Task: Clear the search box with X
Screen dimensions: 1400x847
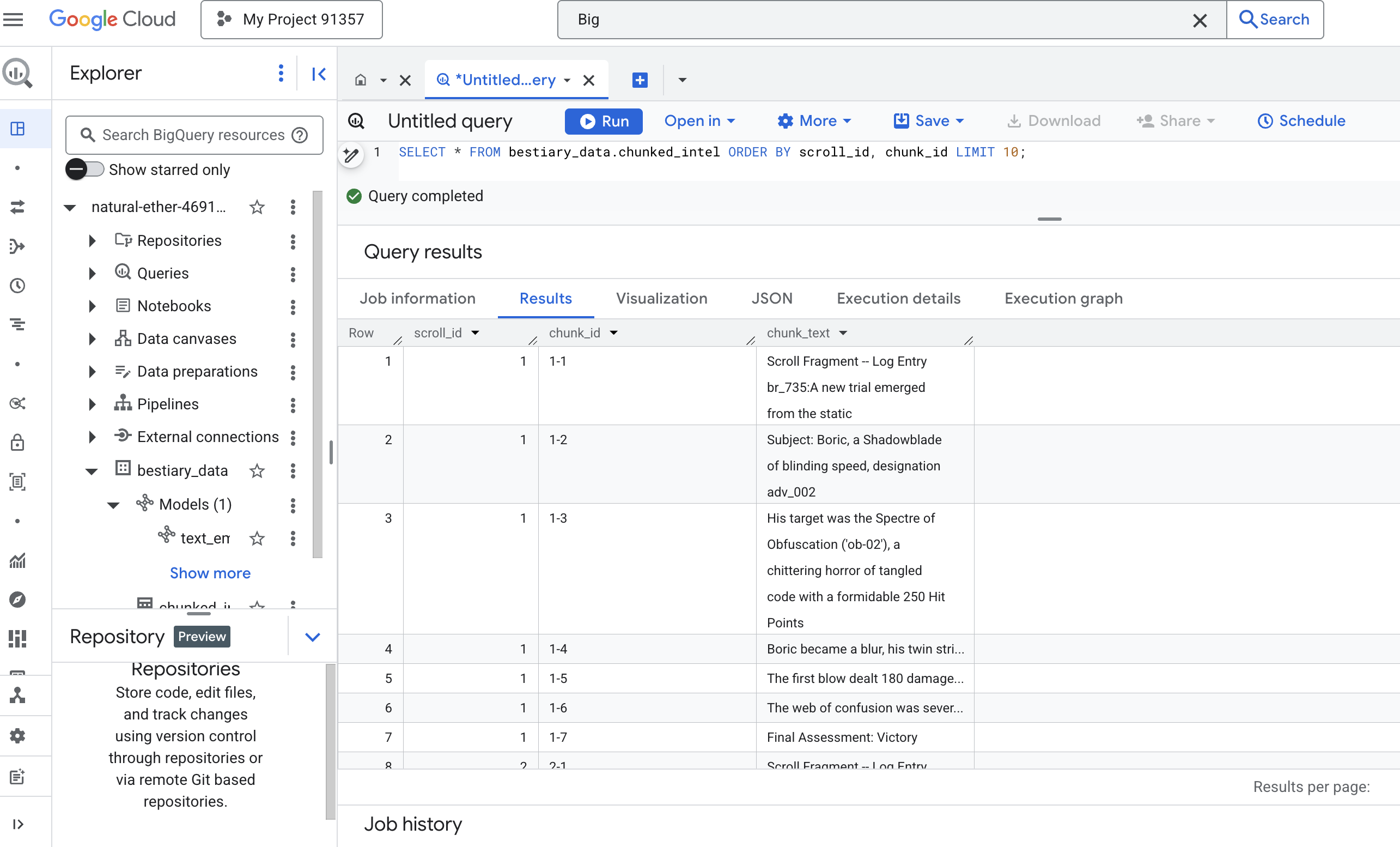Action: coord(1200,21)
